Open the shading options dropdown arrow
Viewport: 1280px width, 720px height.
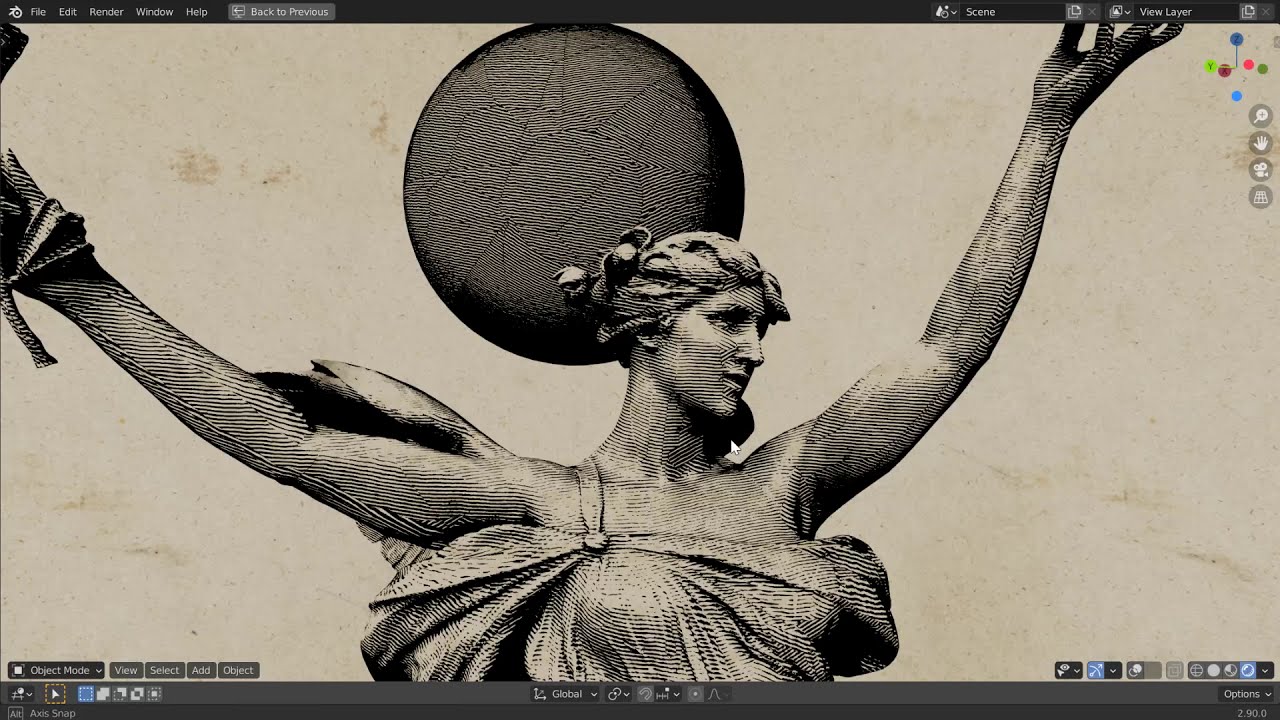coord(1265,670)
